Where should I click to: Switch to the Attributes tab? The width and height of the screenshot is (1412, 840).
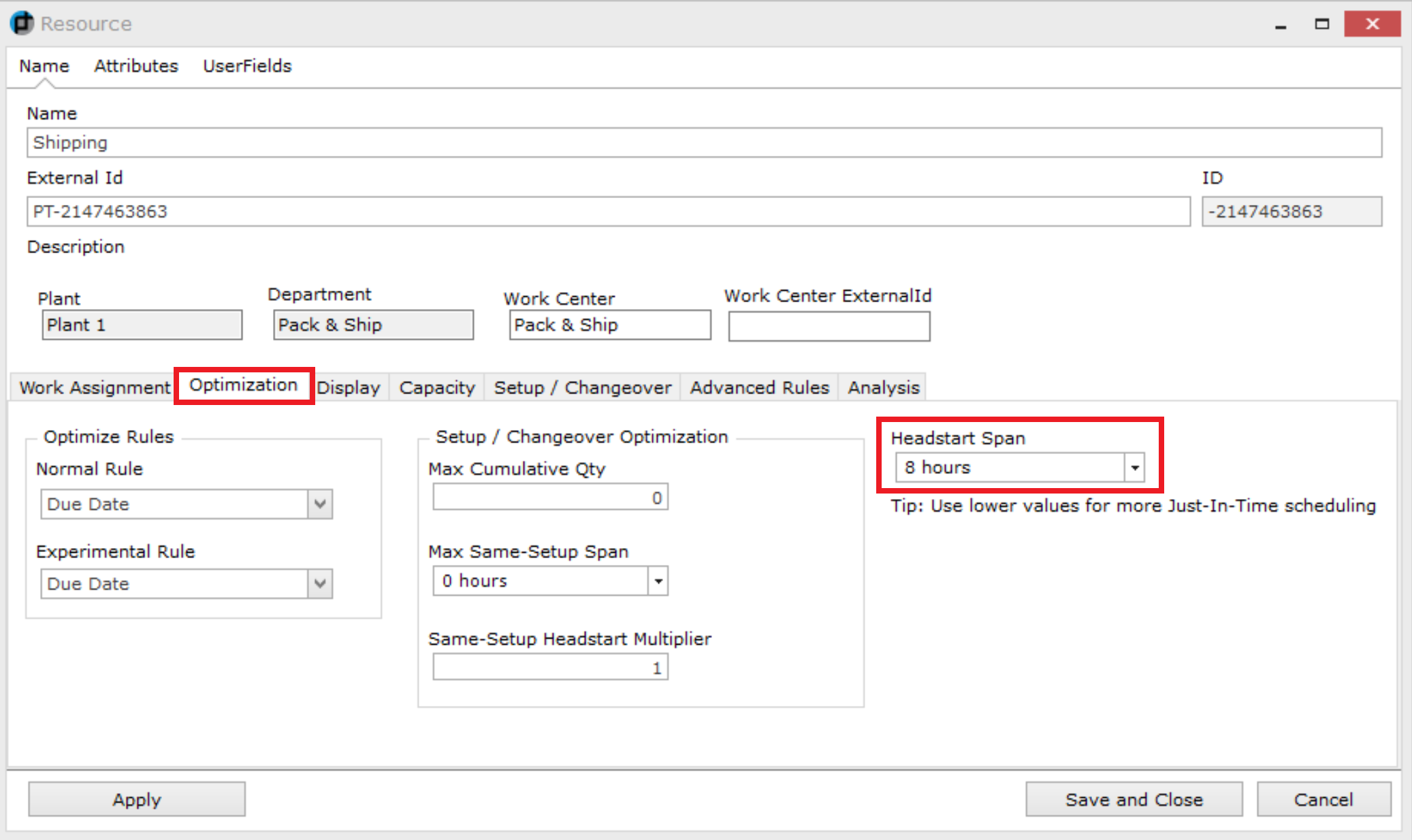(136, 66)
